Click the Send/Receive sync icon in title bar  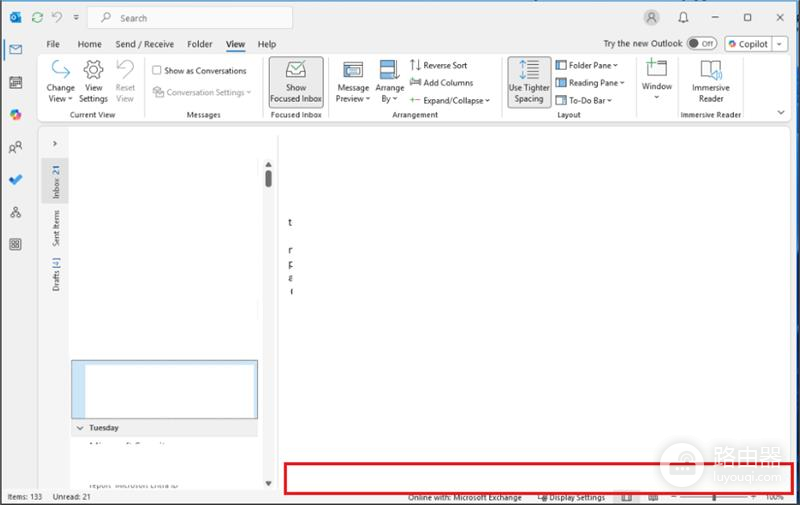37,18
